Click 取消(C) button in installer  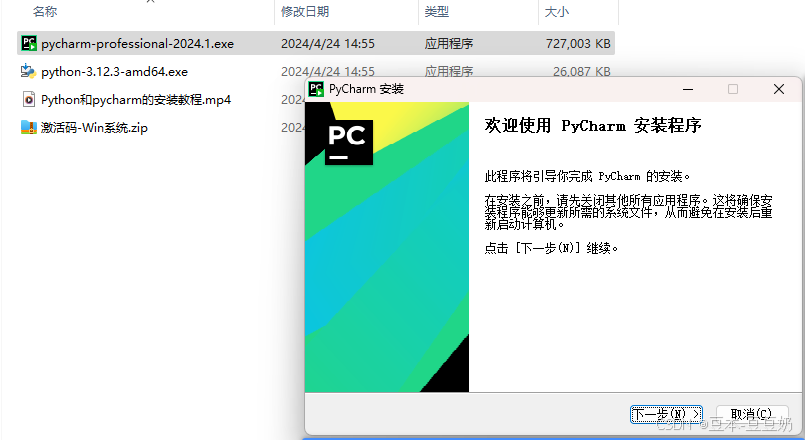(x=752, y=414)
